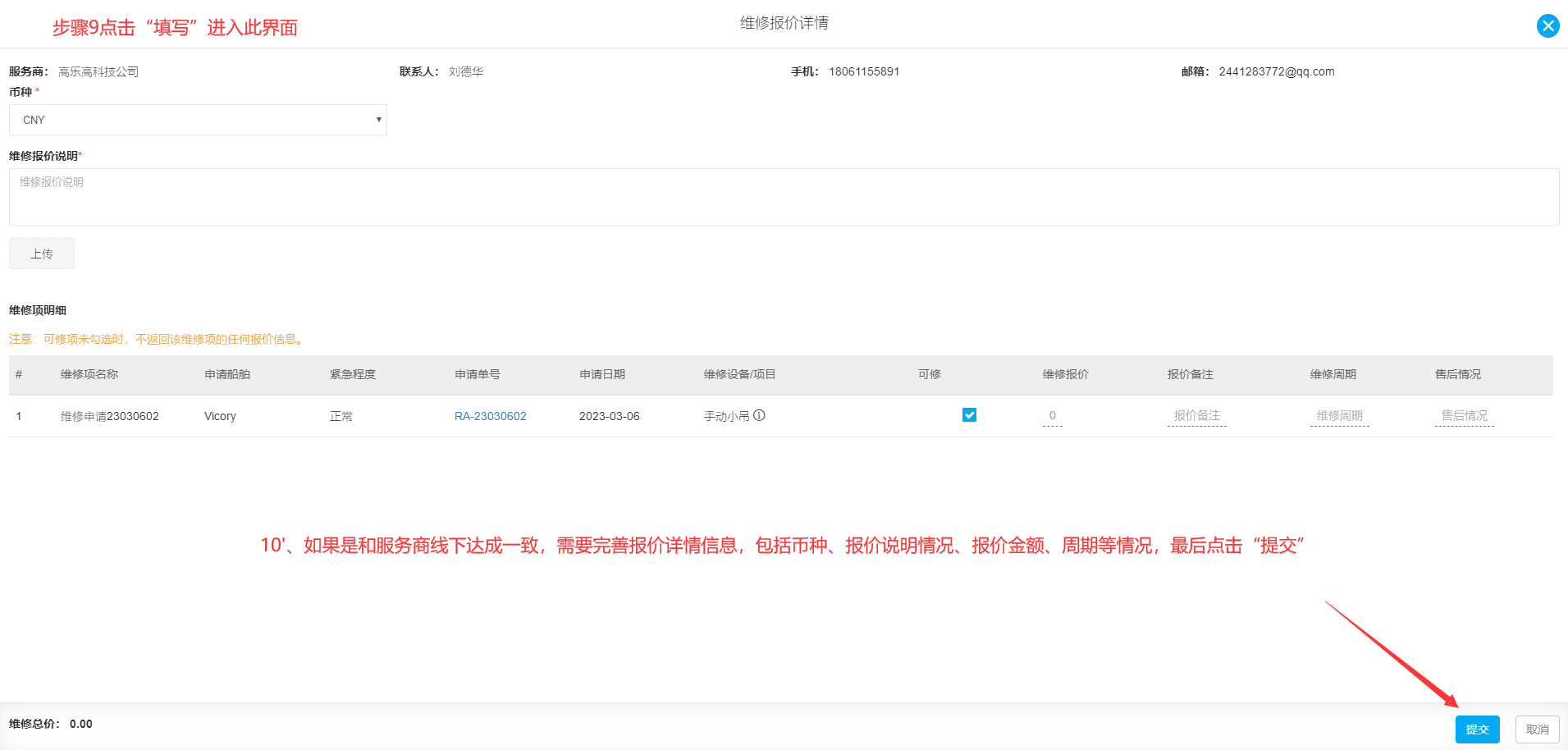The height and width of the screenshot is (750, 1568).
Task: Click the 维修报价说明 text area
Action: point(784,197)
